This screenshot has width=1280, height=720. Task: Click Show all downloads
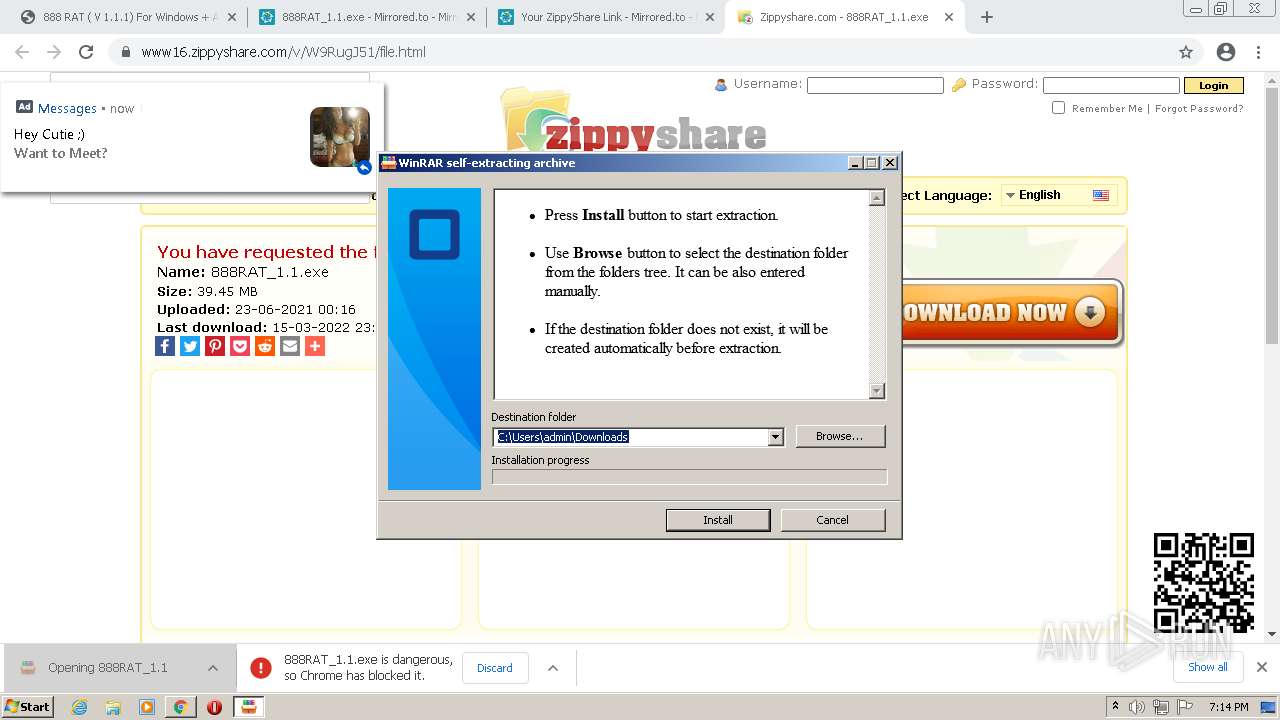tap(1208, 667)
